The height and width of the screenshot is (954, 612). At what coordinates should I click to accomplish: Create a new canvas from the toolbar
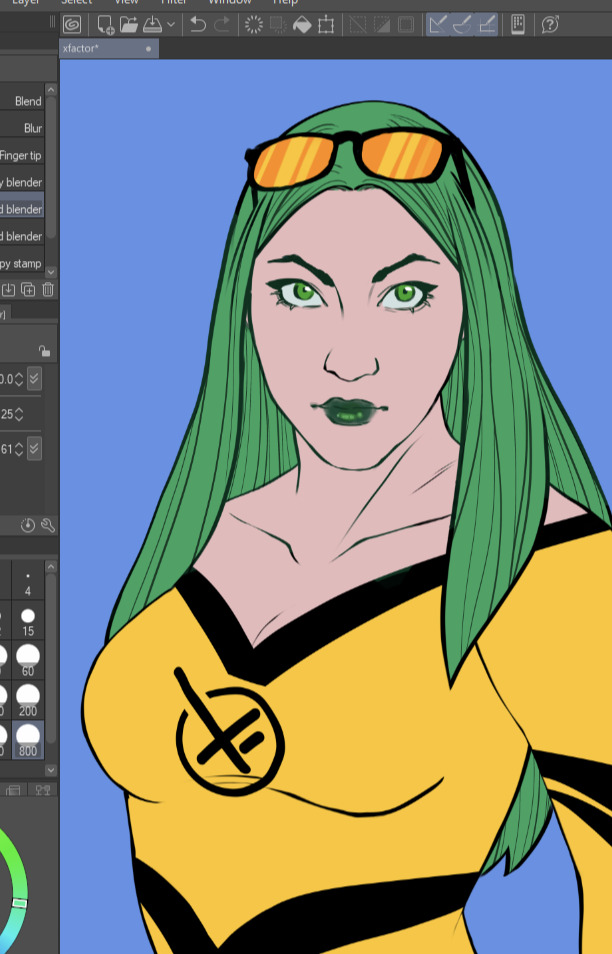click(105, 25)
